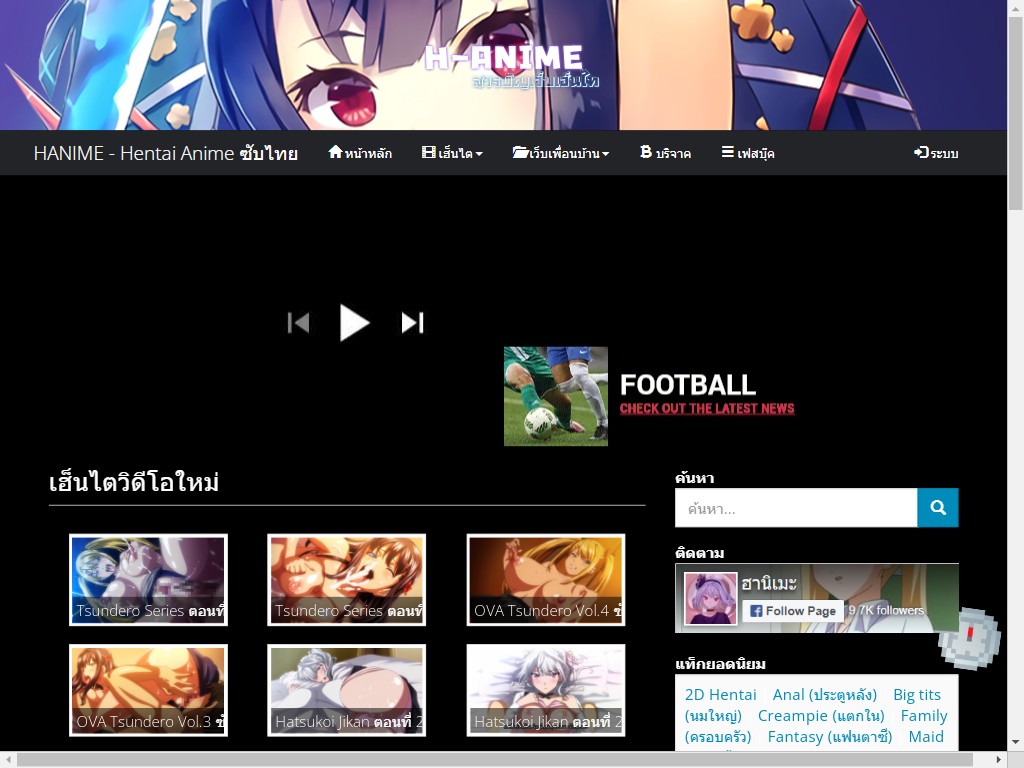Skip to the previous video

pos(298,323)
